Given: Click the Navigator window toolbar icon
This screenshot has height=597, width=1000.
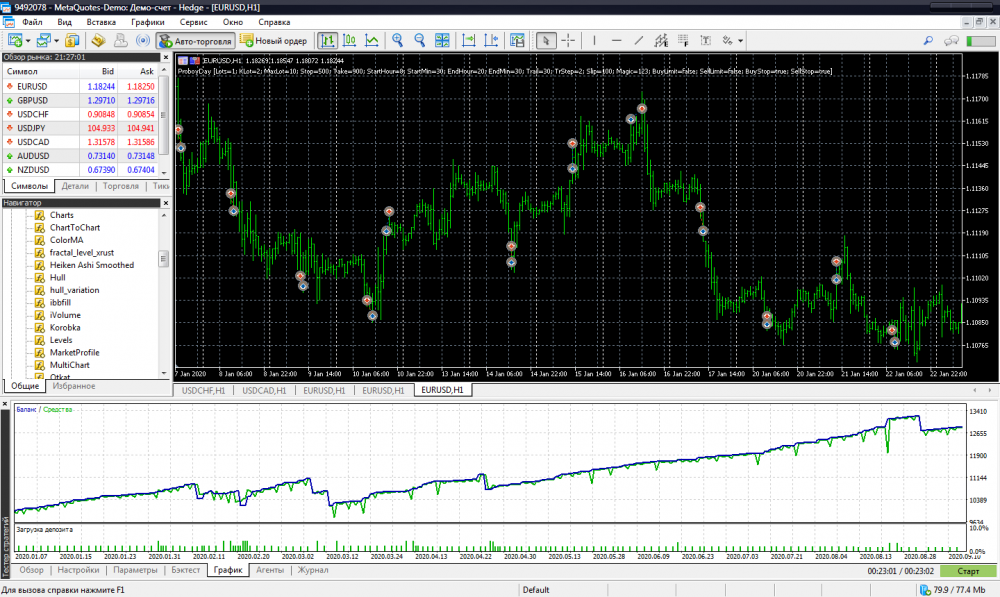Looking at the screenshot, I should tap(120, 41).
